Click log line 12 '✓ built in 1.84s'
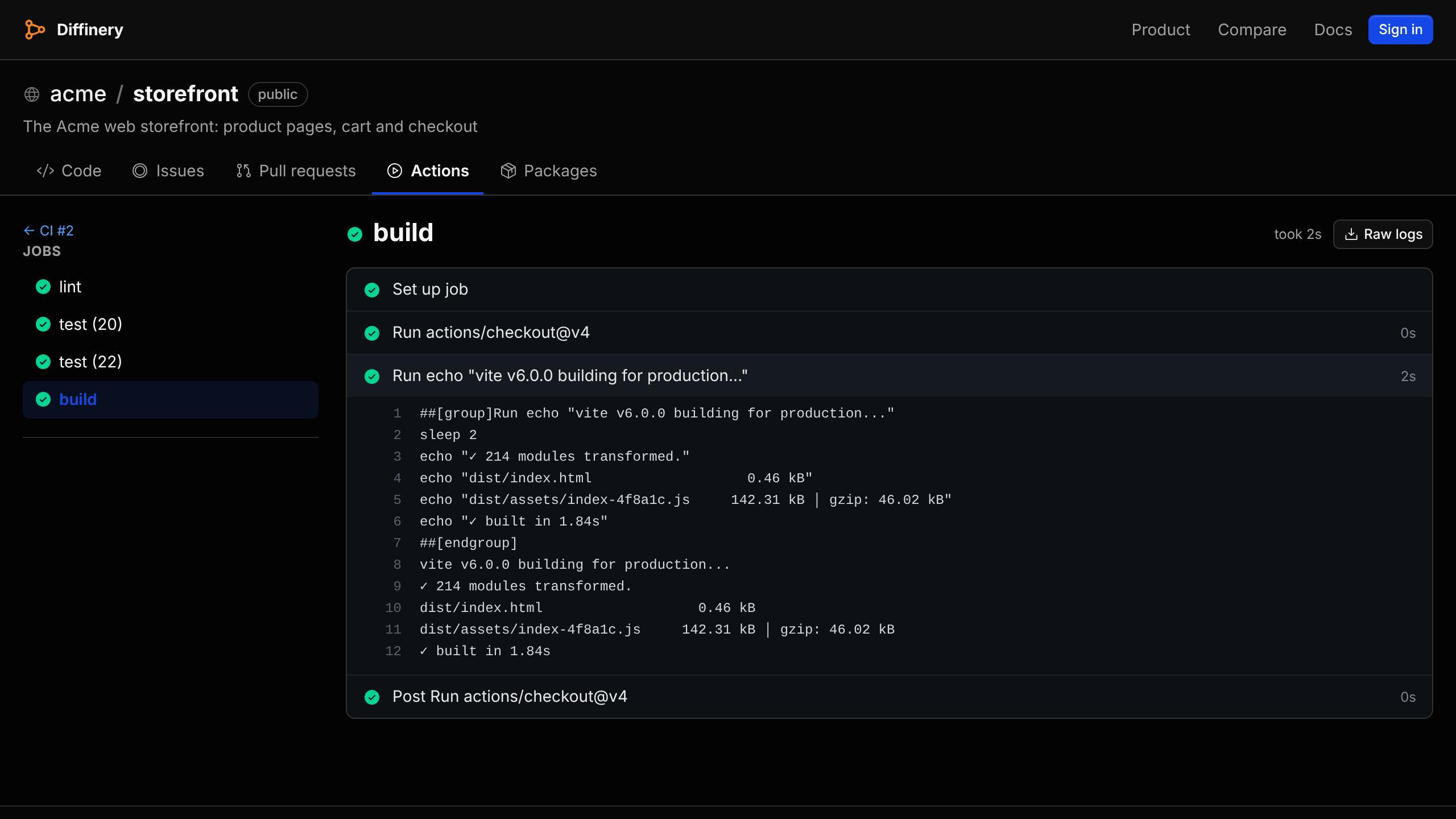Image resolution: width=1456 pixels, height=819 pixels. pyautogui.click(x=485, y=651)
